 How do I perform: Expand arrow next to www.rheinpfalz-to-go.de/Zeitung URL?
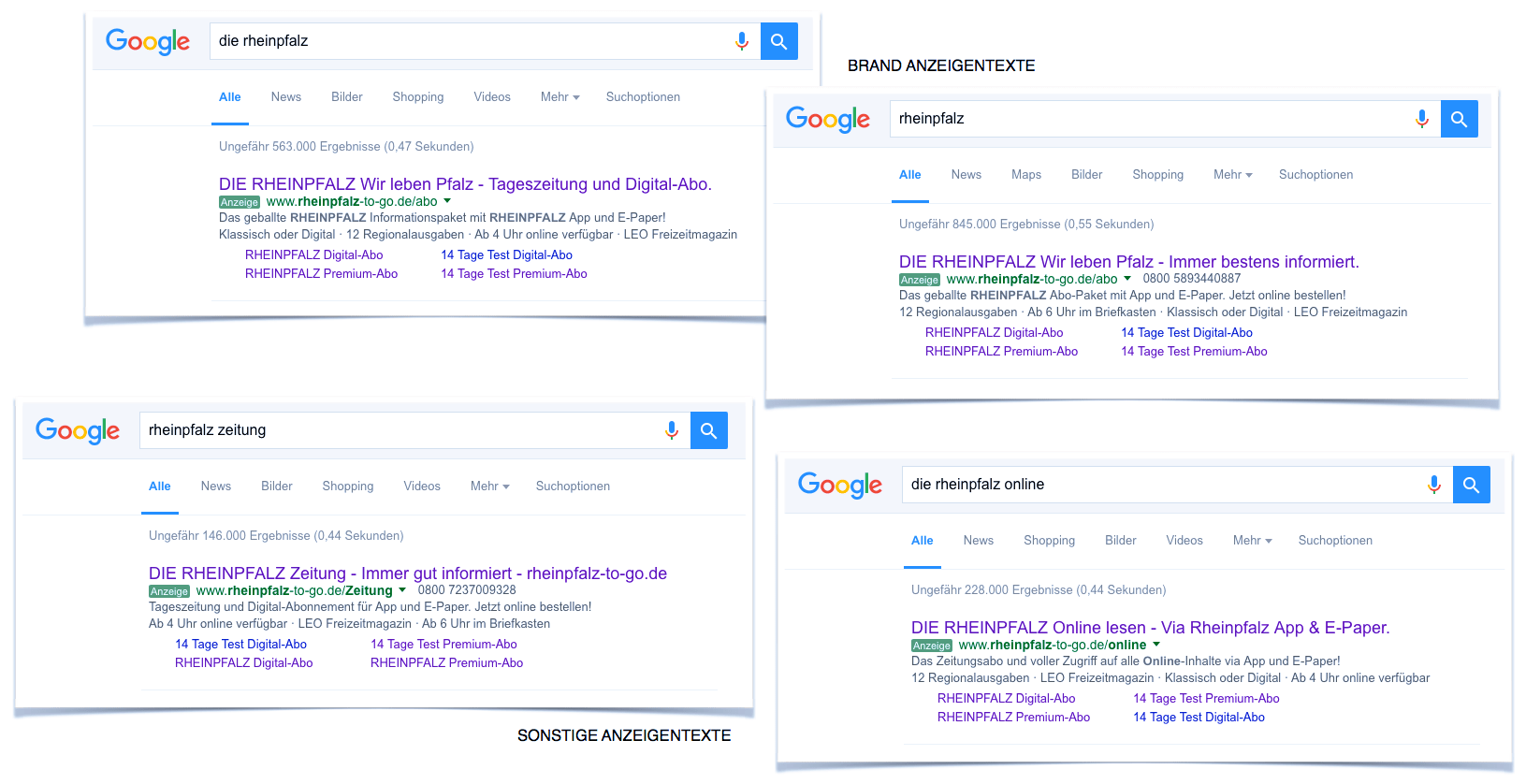[402, 590]
